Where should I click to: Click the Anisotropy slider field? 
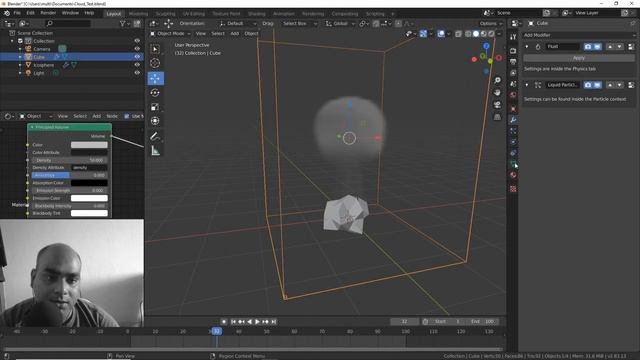click(x=70, y=175)
